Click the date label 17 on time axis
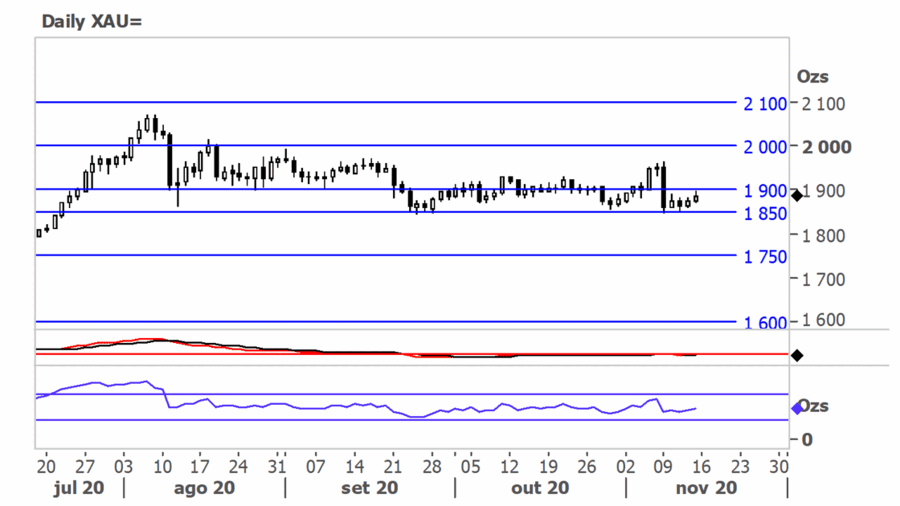Viewport: 900px width, 506px height. coord(200,466)
